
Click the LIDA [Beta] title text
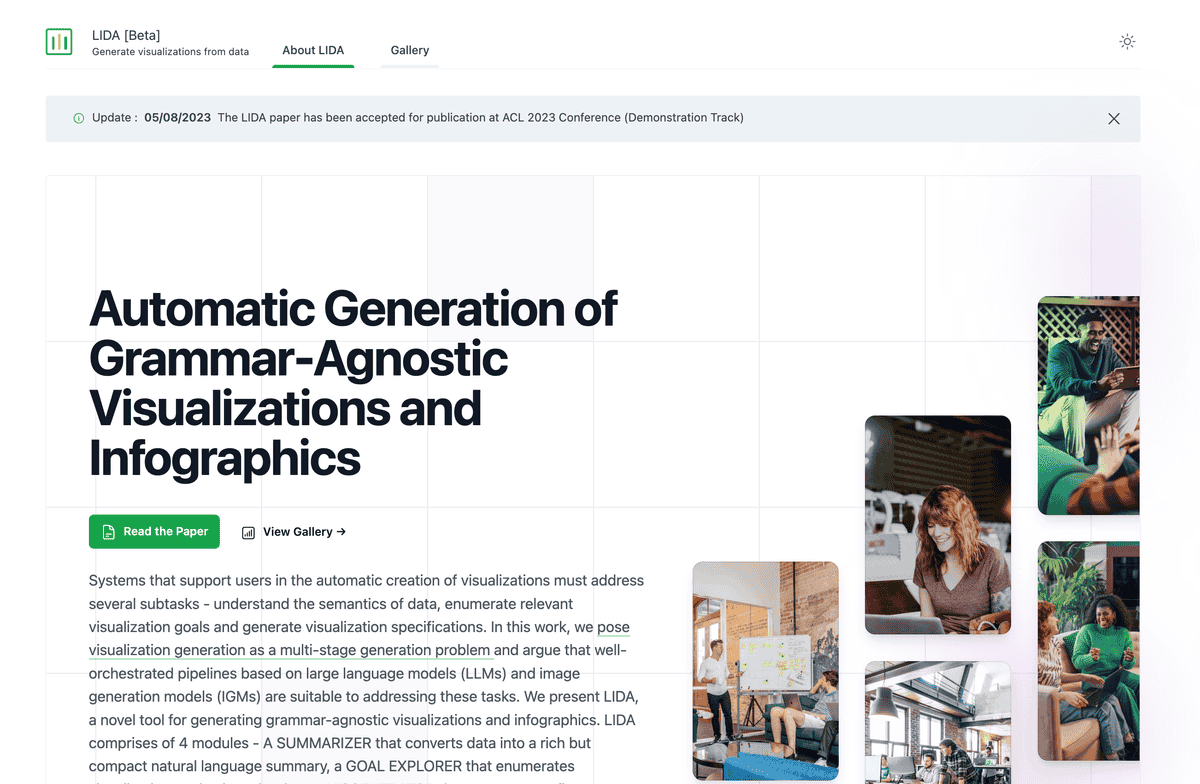pyautogui.click(x=126, y=35)
